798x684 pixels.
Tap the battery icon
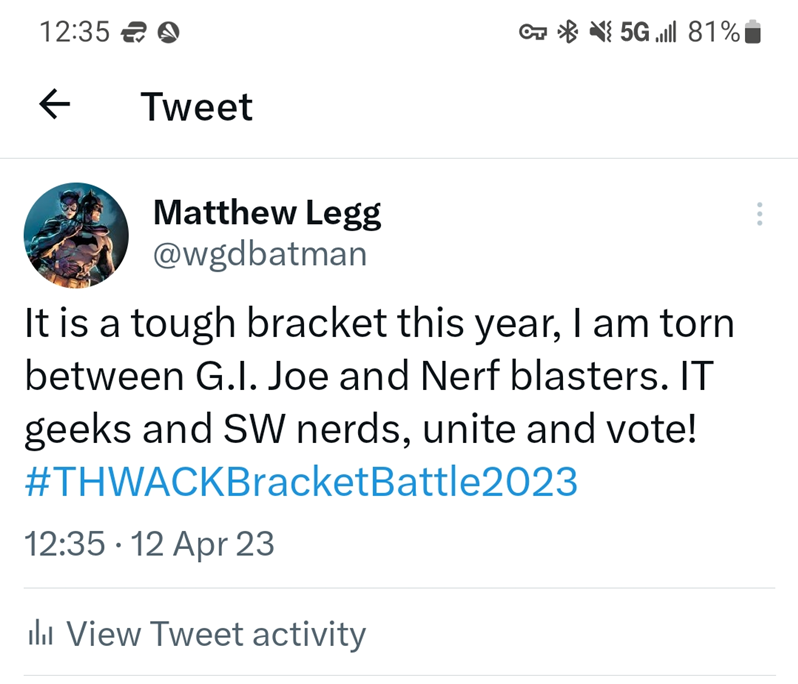tap(754, 33)
